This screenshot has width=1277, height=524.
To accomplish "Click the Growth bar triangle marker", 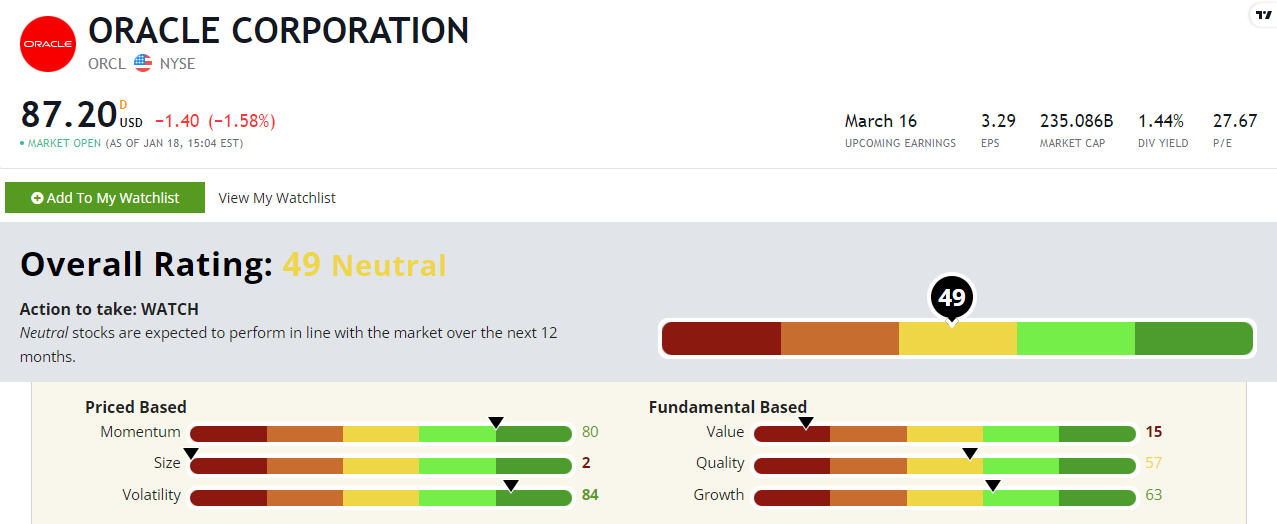I will [992, 486].
